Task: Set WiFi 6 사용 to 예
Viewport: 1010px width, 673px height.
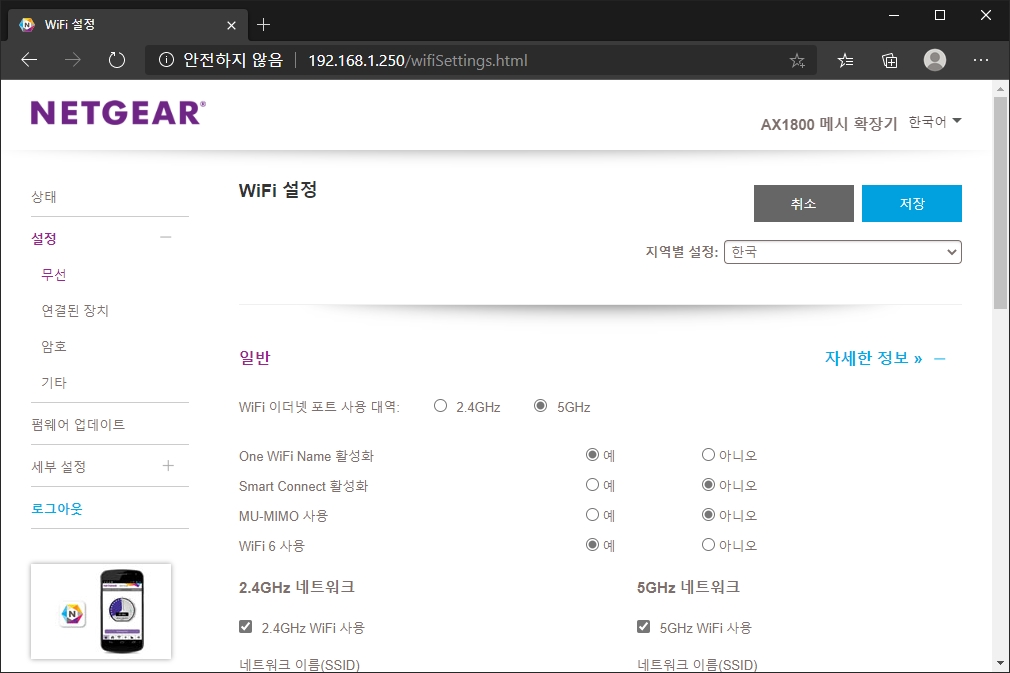Action: point(593,545)
